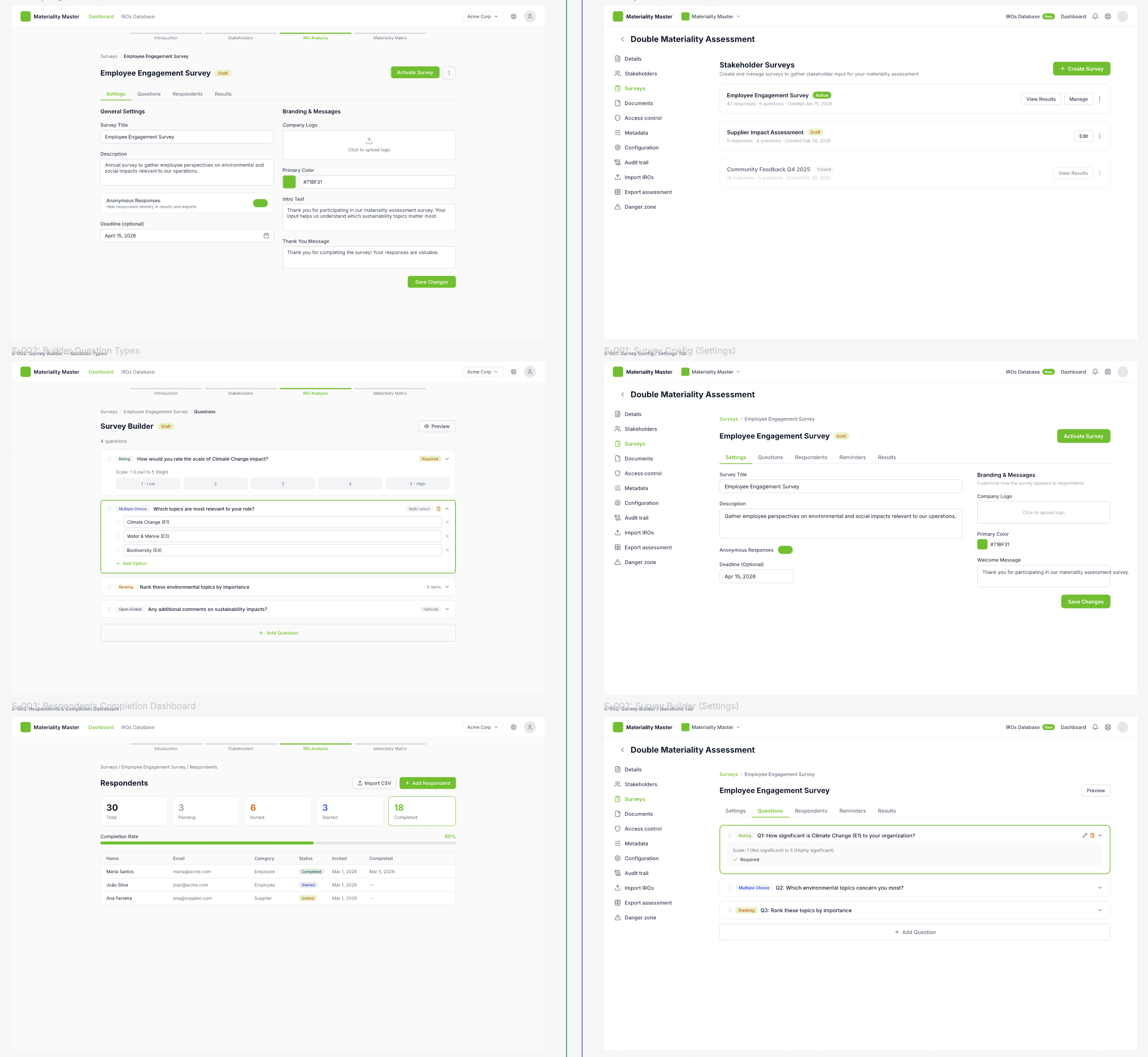
Task: Open kebab menu on Employee Engagement Survey active card
Action: tap(1099, 99)
